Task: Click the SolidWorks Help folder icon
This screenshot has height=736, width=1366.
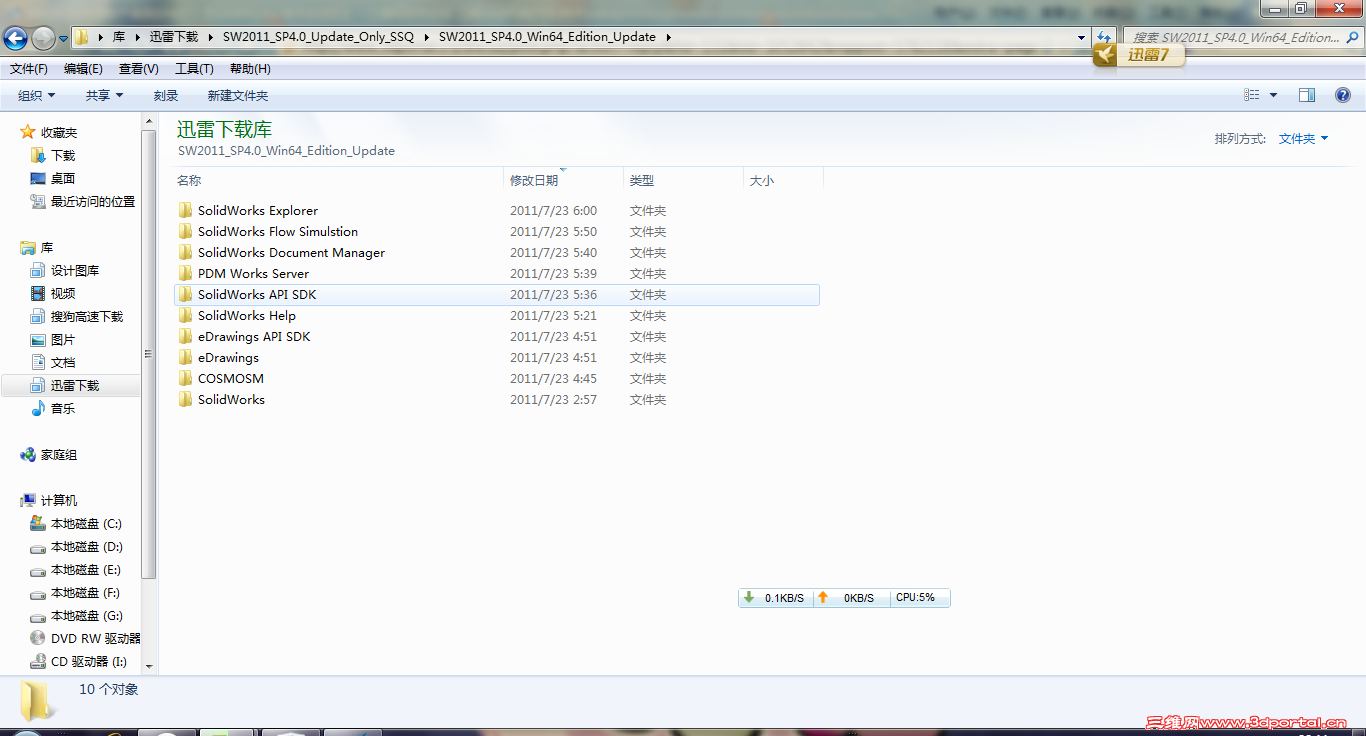Action: pos(185,316)
